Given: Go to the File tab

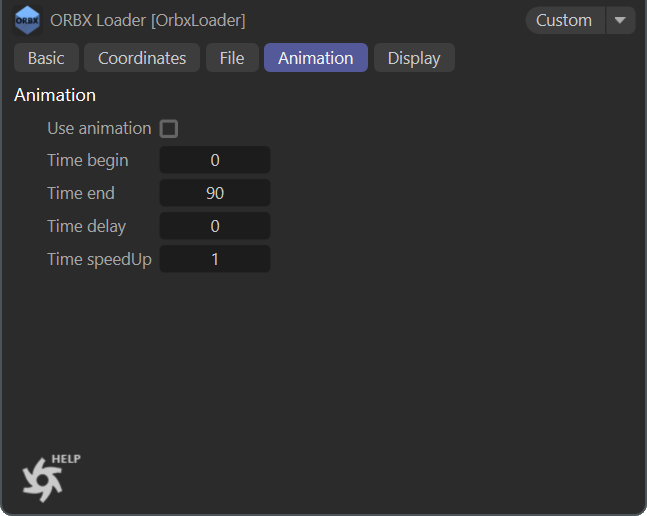Looking at the screenshot, I should point(232,58).
